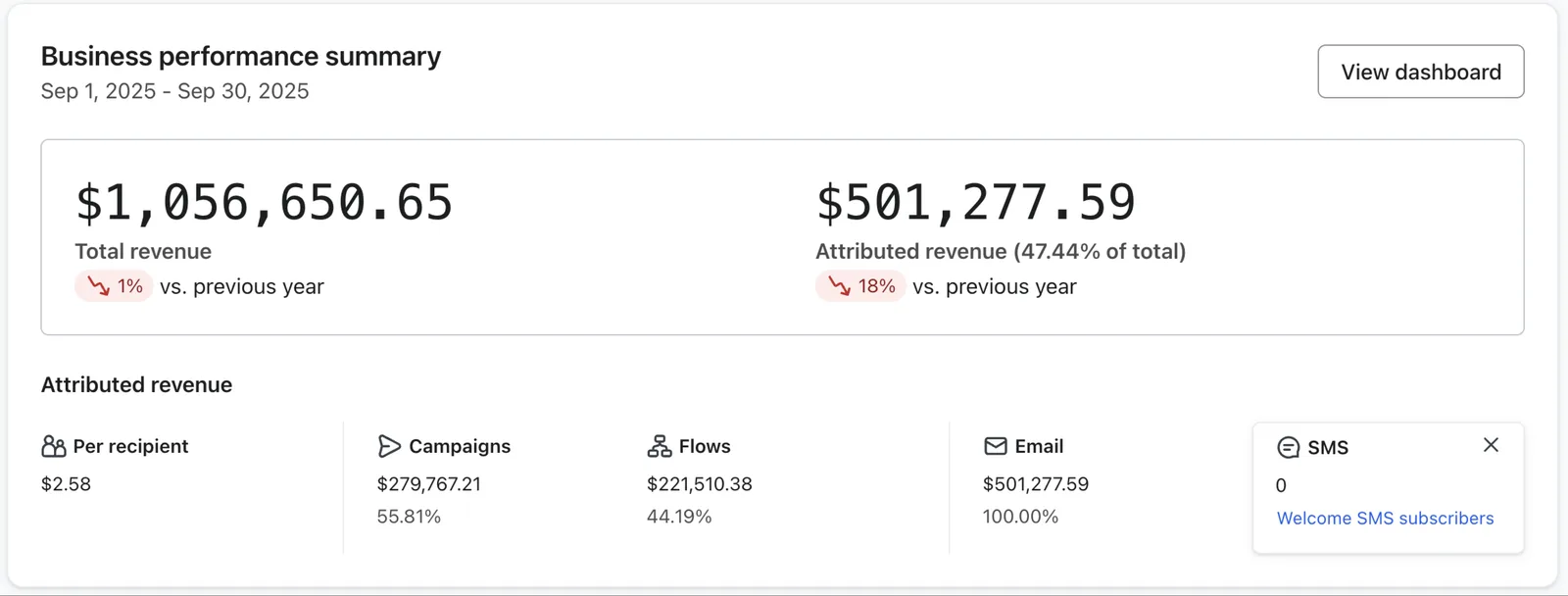The height and width of the screenshot is (596, 1568).
Task: Click the Attributed revenue section heading
Action: pos(136,385)
